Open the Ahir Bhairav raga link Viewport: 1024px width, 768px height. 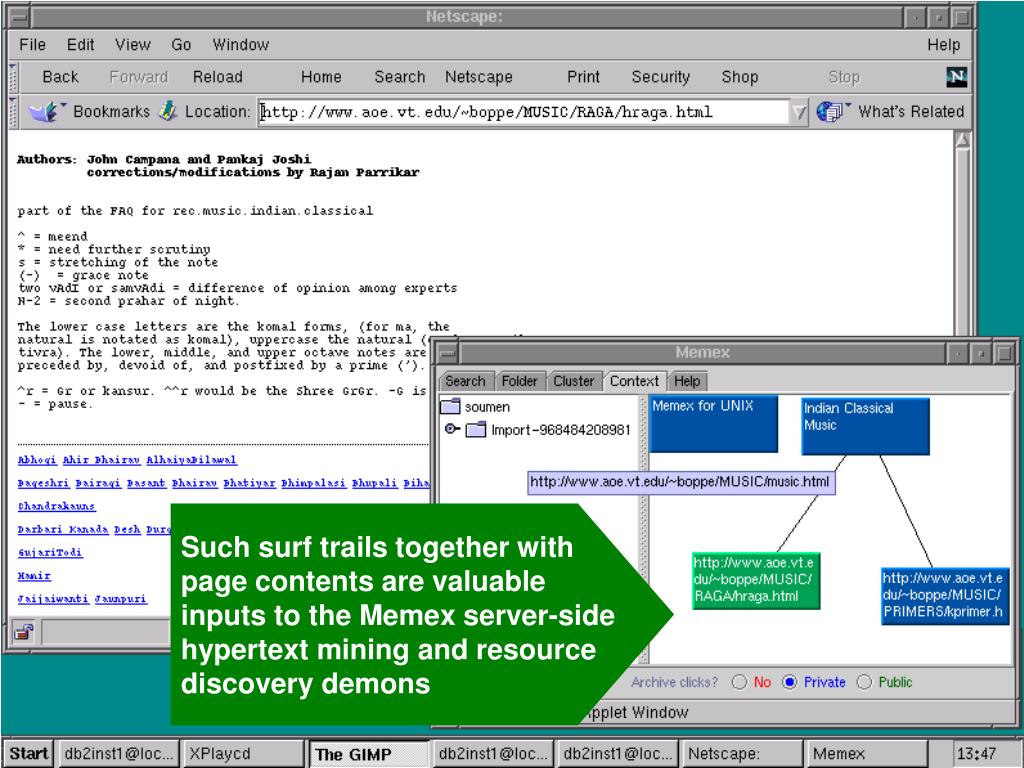pos(101,460)
